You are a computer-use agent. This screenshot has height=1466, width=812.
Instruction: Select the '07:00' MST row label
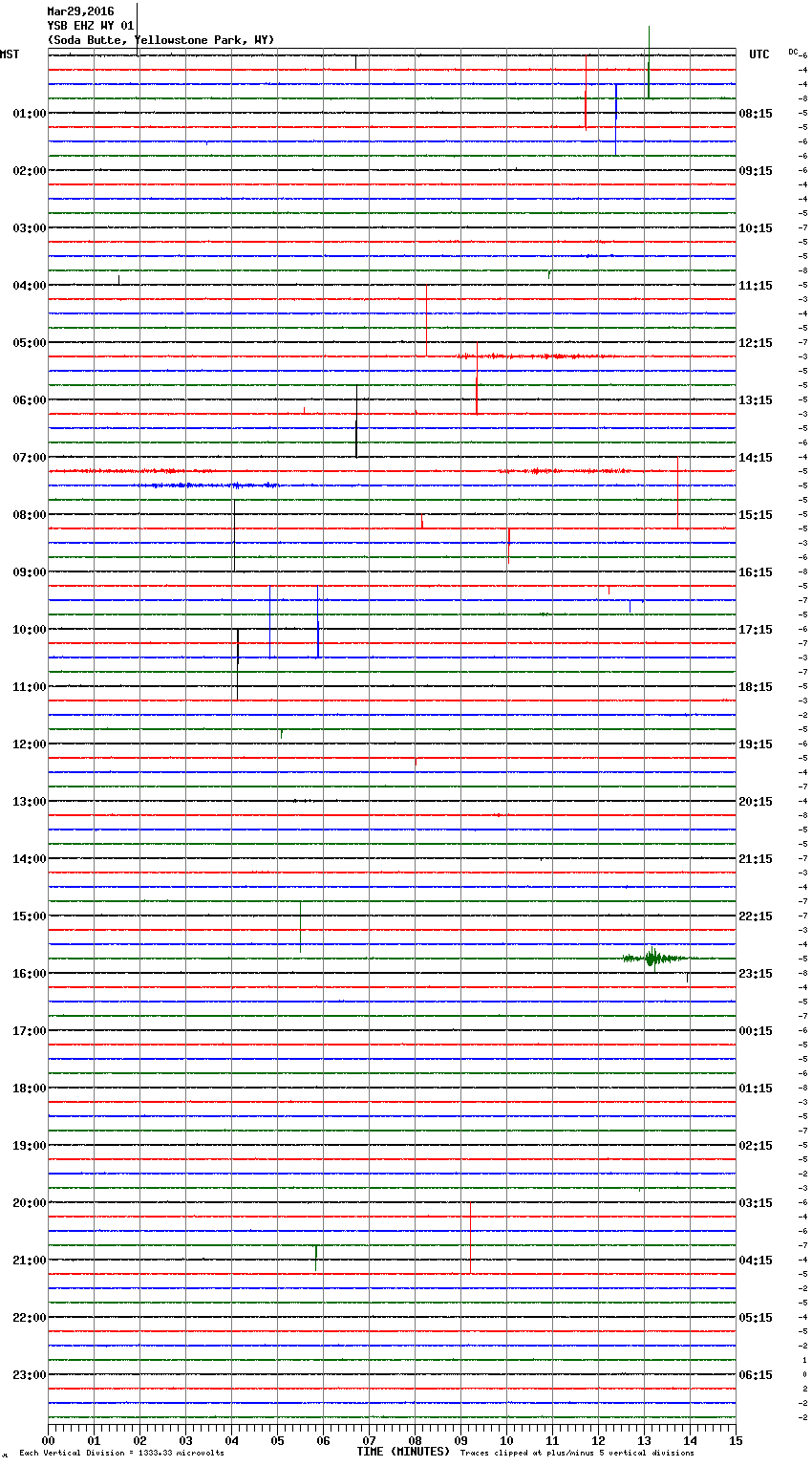point(30,458)
